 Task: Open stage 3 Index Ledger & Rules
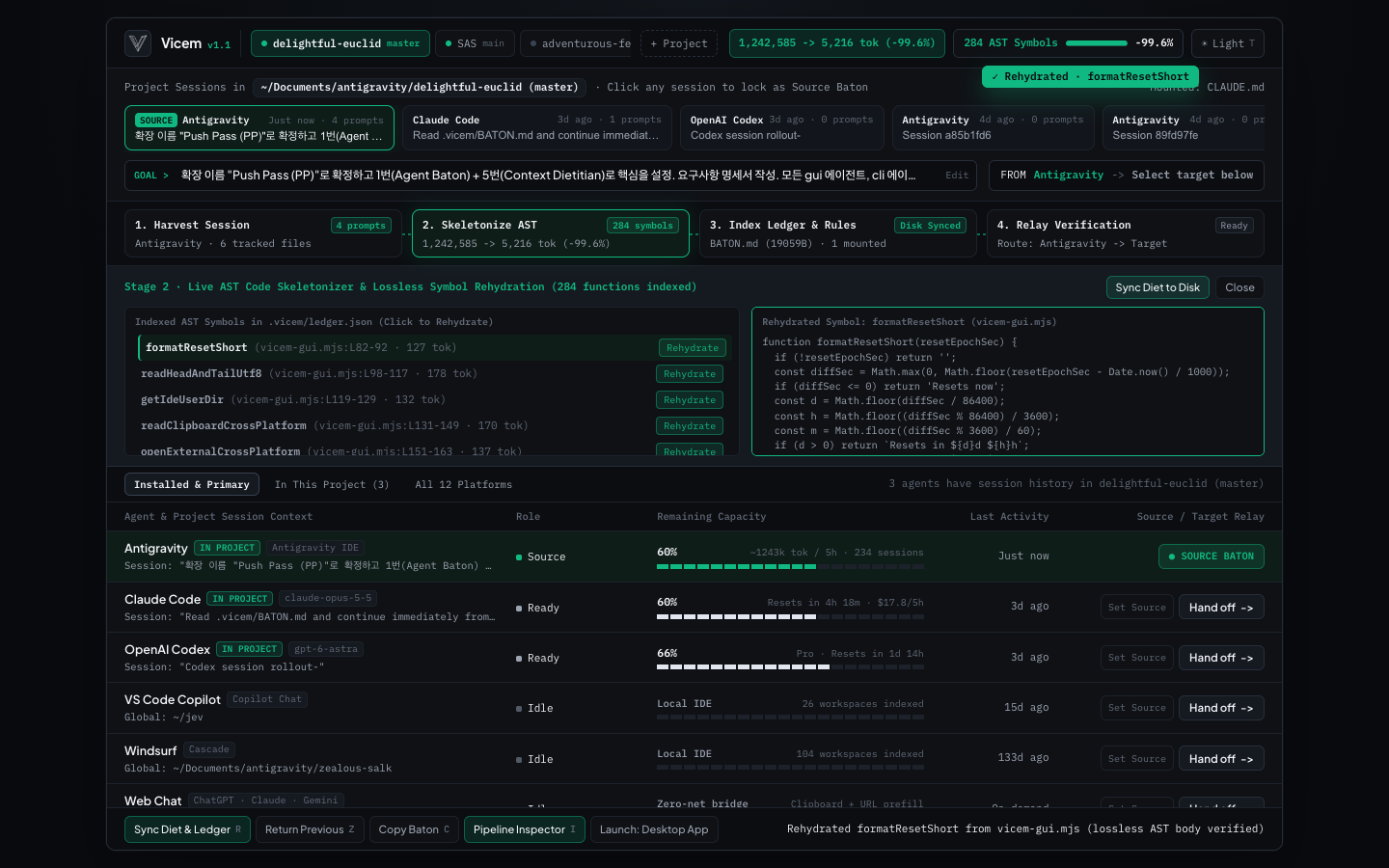837,233
